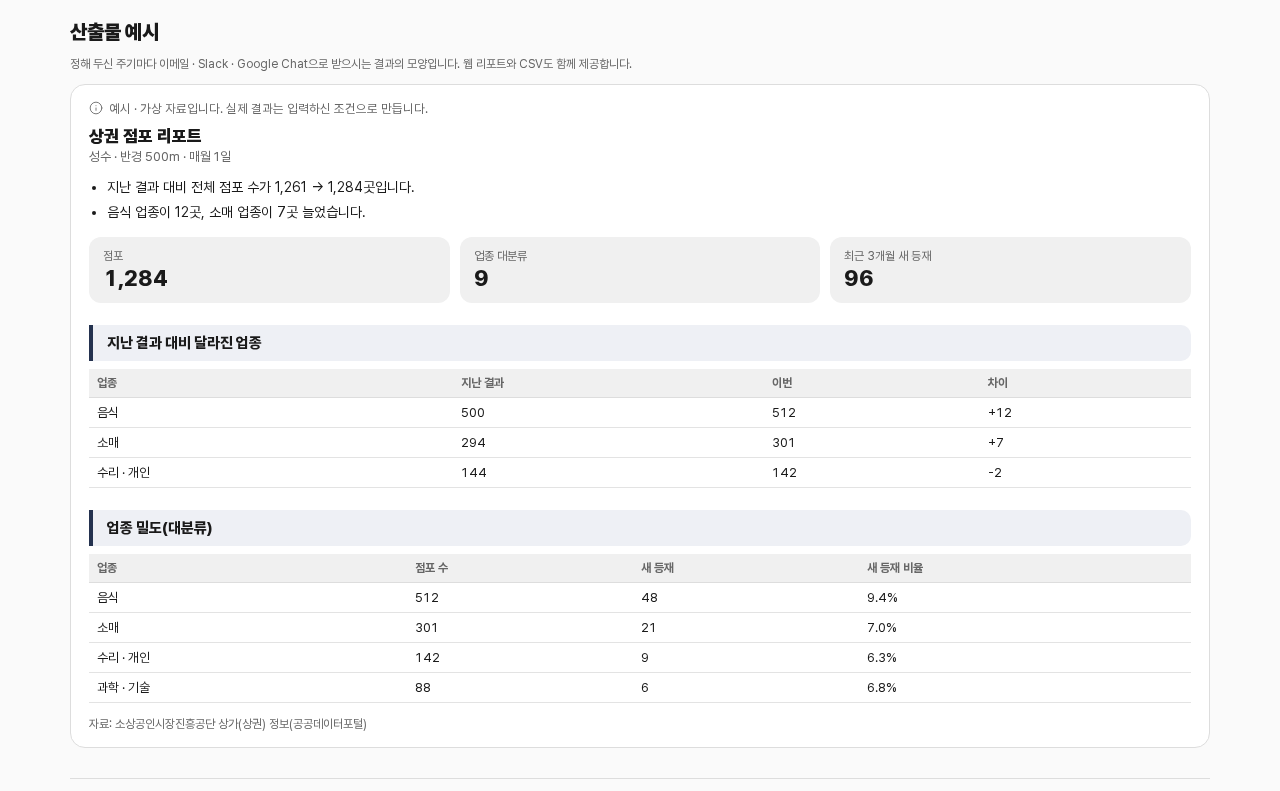
Task: Click the -2 difference value
Action: (x=995, y=472)
